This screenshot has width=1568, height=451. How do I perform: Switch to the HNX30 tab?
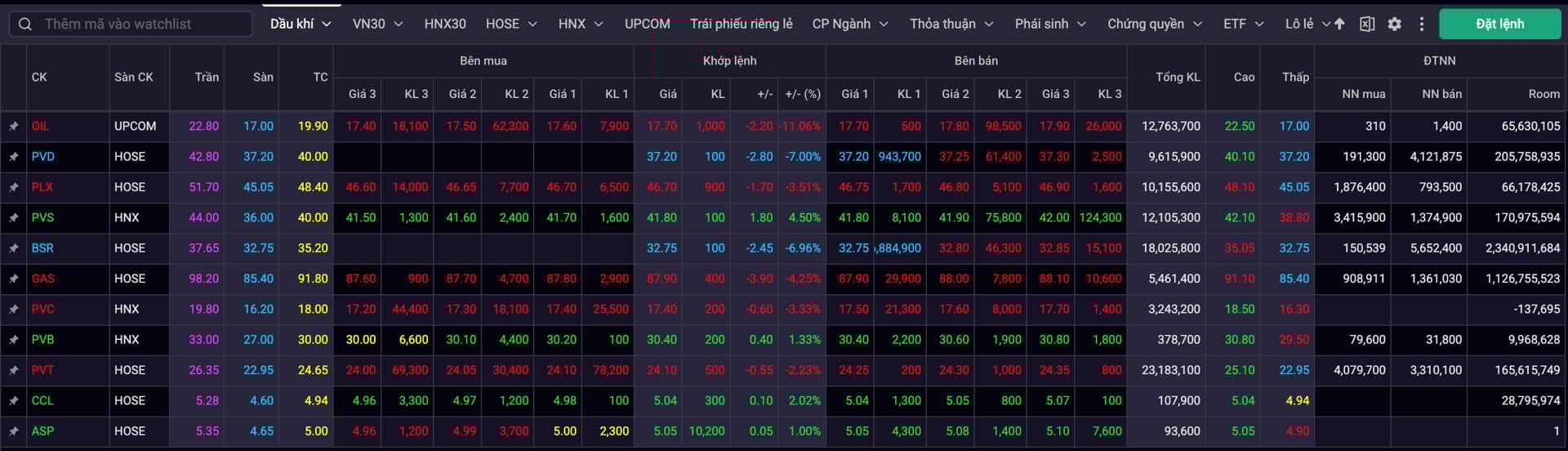(x=445, y=25)
